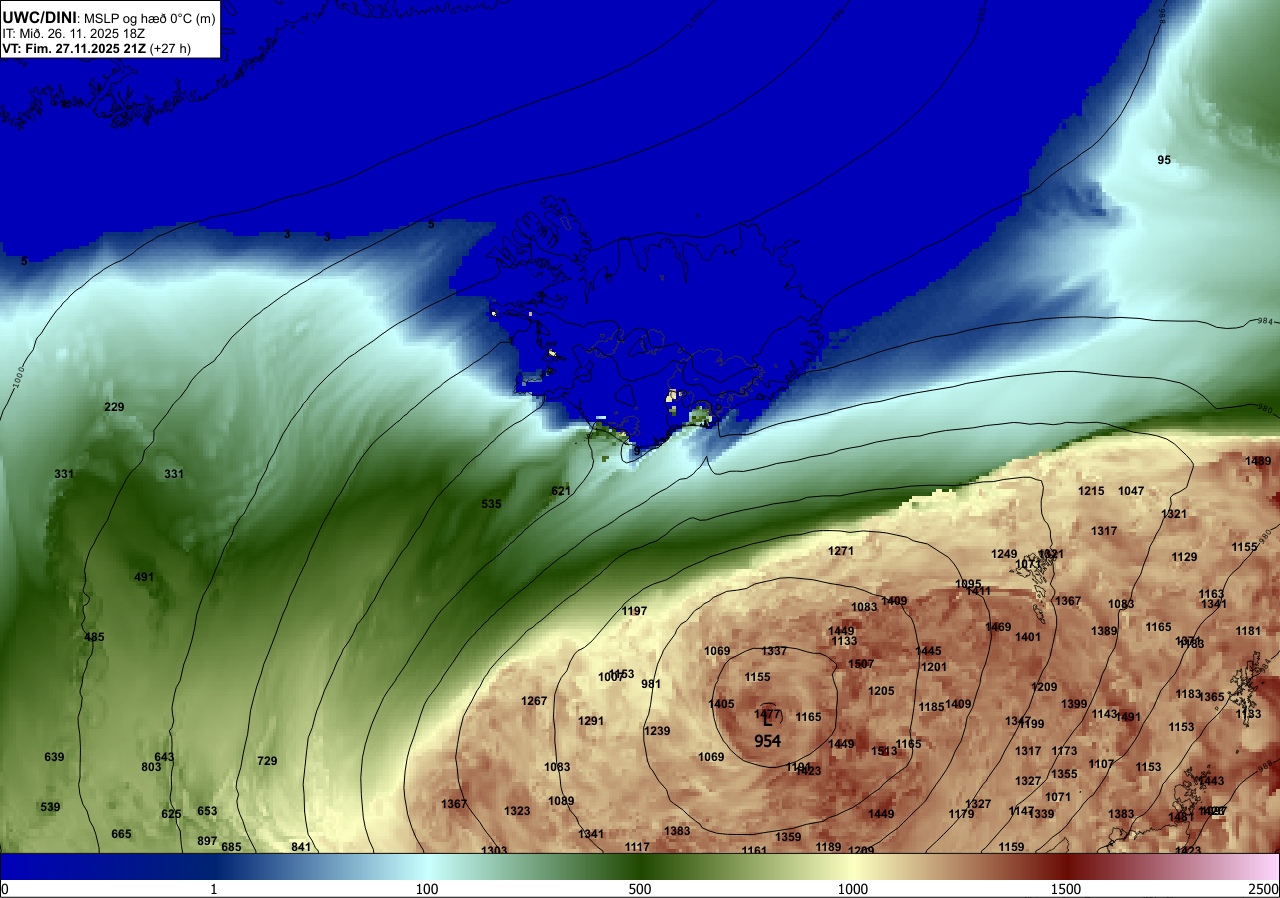
Task: Click the value 1107 on the map
Action: 1101,764
